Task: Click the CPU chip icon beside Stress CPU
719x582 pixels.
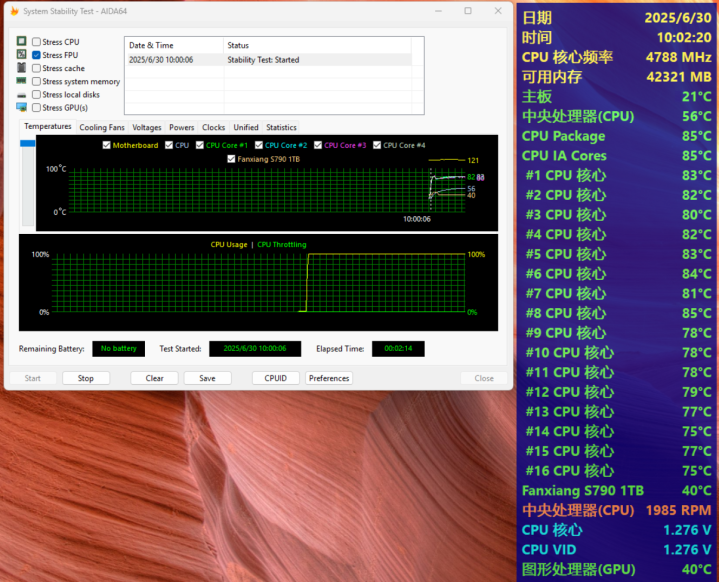Action: 21,42
